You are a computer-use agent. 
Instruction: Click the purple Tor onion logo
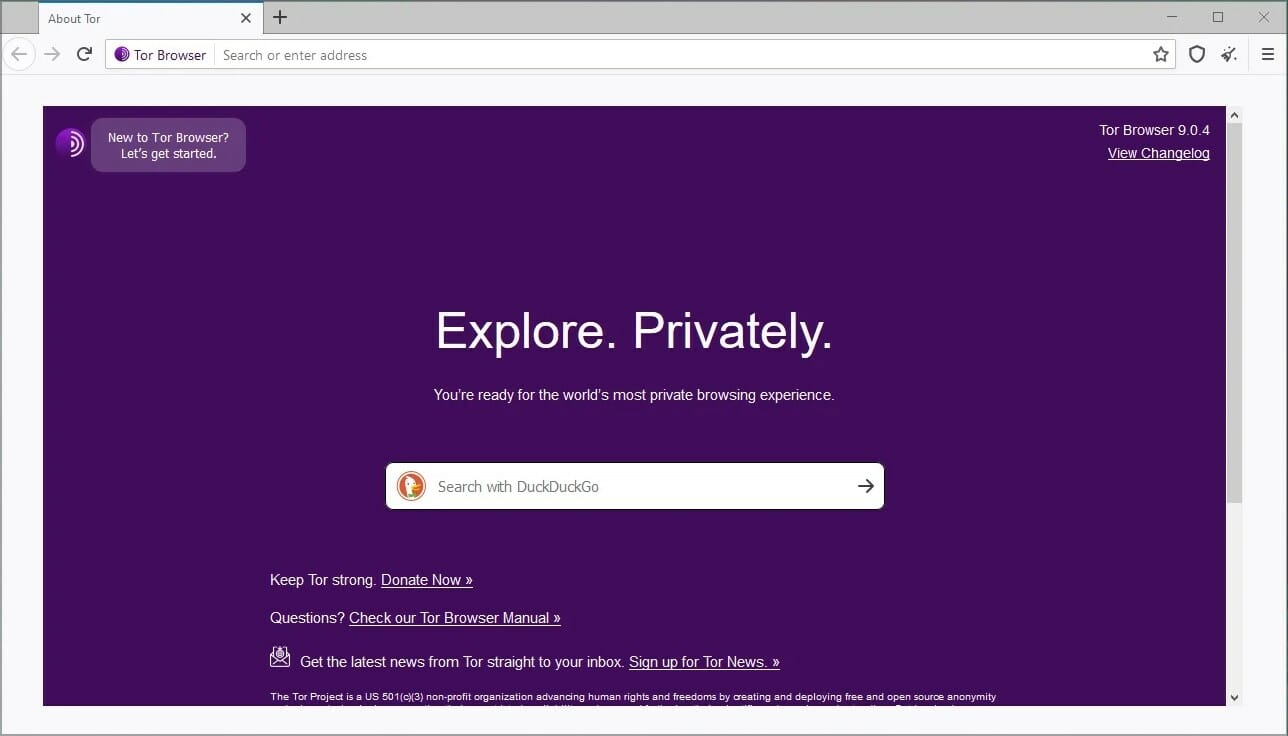(x=70, y=143)
